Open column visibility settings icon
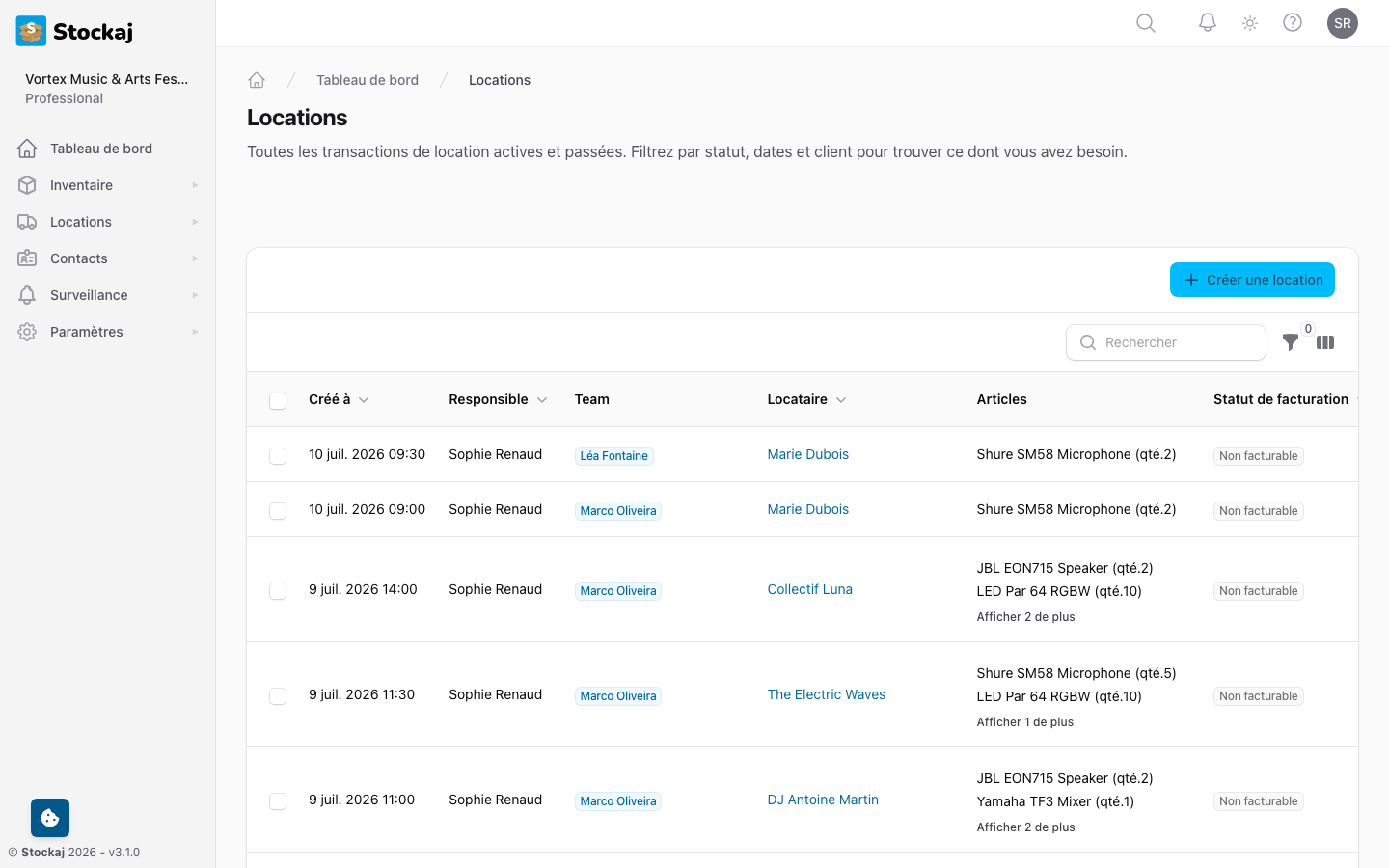 [1325, 342]
